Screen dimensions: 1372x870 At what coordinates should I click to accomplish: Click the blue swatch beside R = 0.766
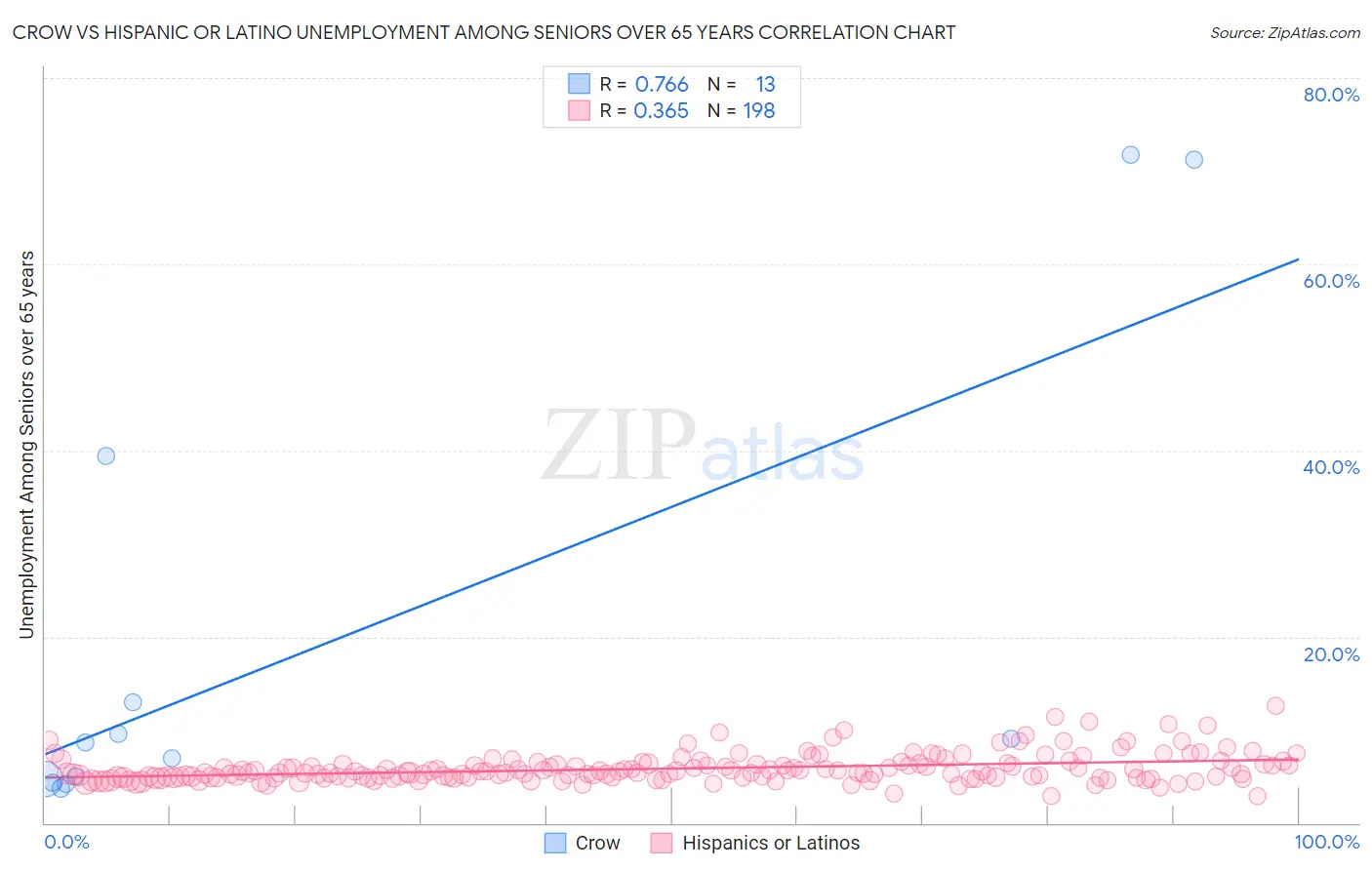pos(580,84)
